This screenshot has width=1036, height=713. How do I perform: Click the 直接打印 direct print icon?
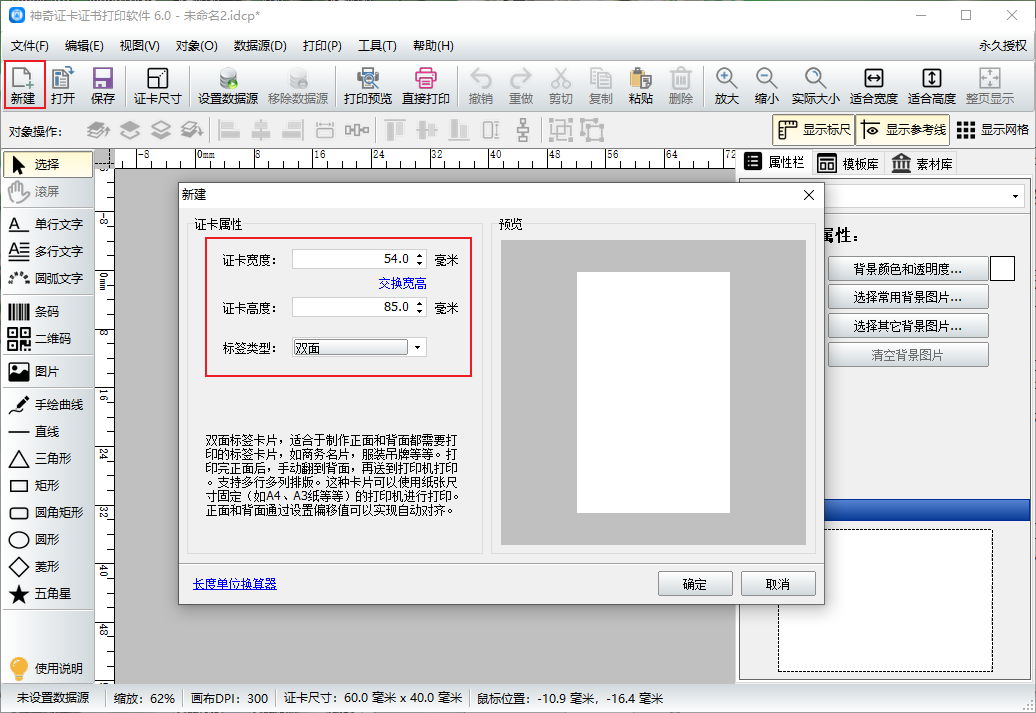[x=426, y=85]
